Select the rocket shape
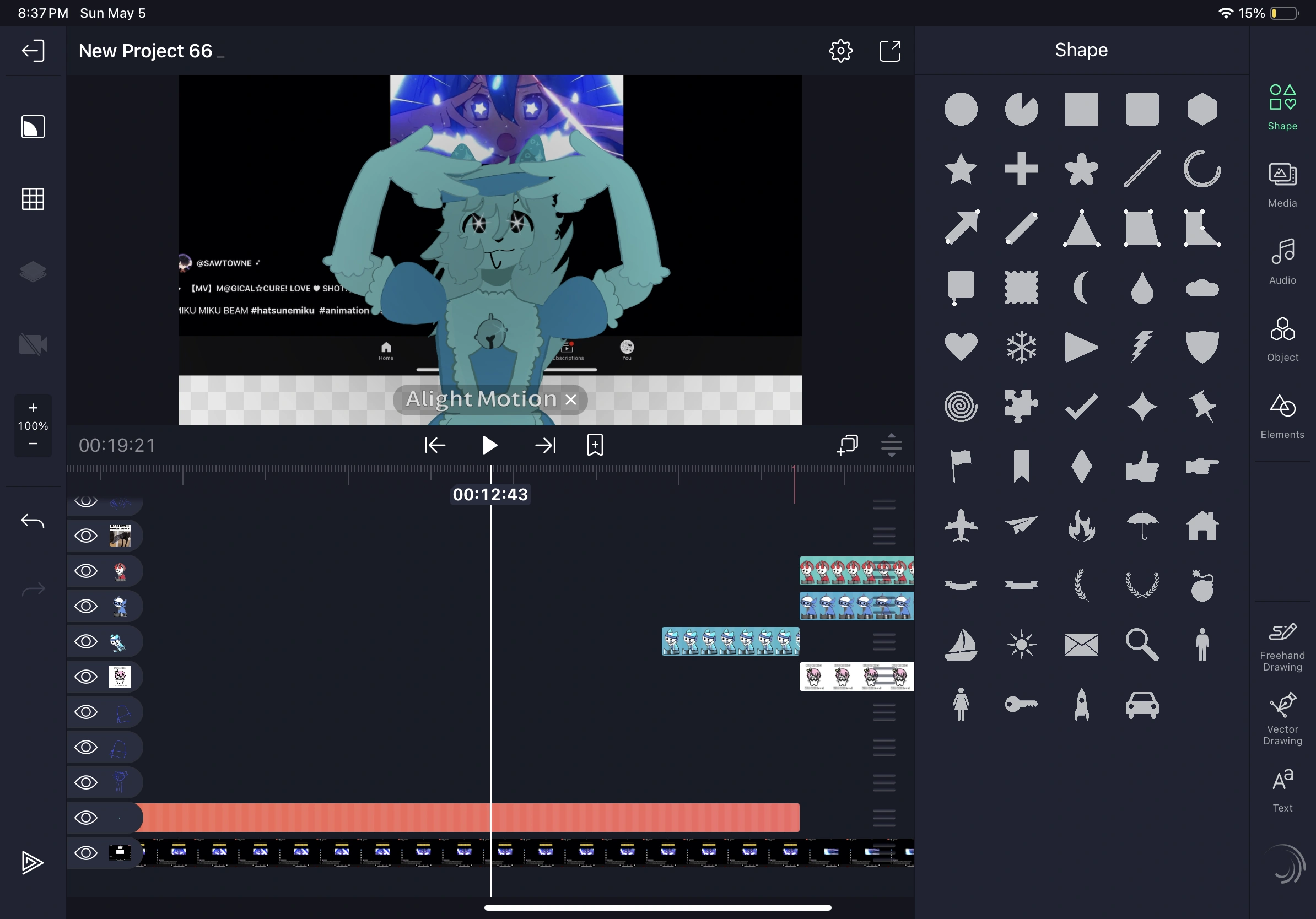The image size is (1316, 919). coord(1083,704)
